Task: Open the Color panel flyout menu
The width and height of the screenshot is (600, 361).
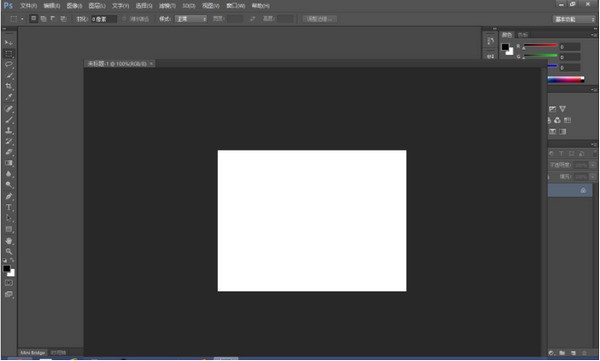Action: (x=593, y=35)
